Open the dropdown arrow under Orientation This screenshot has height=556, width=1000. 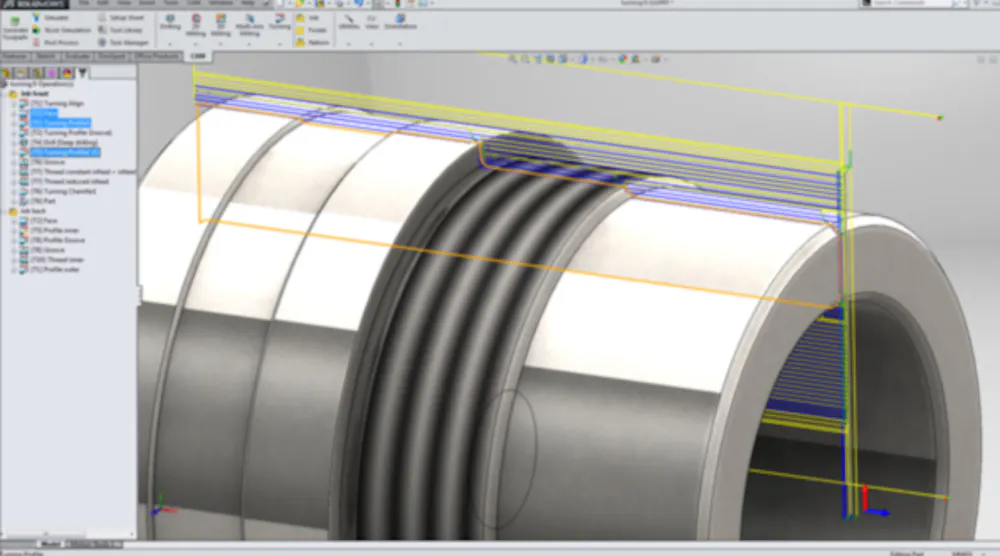coord(400,44)
